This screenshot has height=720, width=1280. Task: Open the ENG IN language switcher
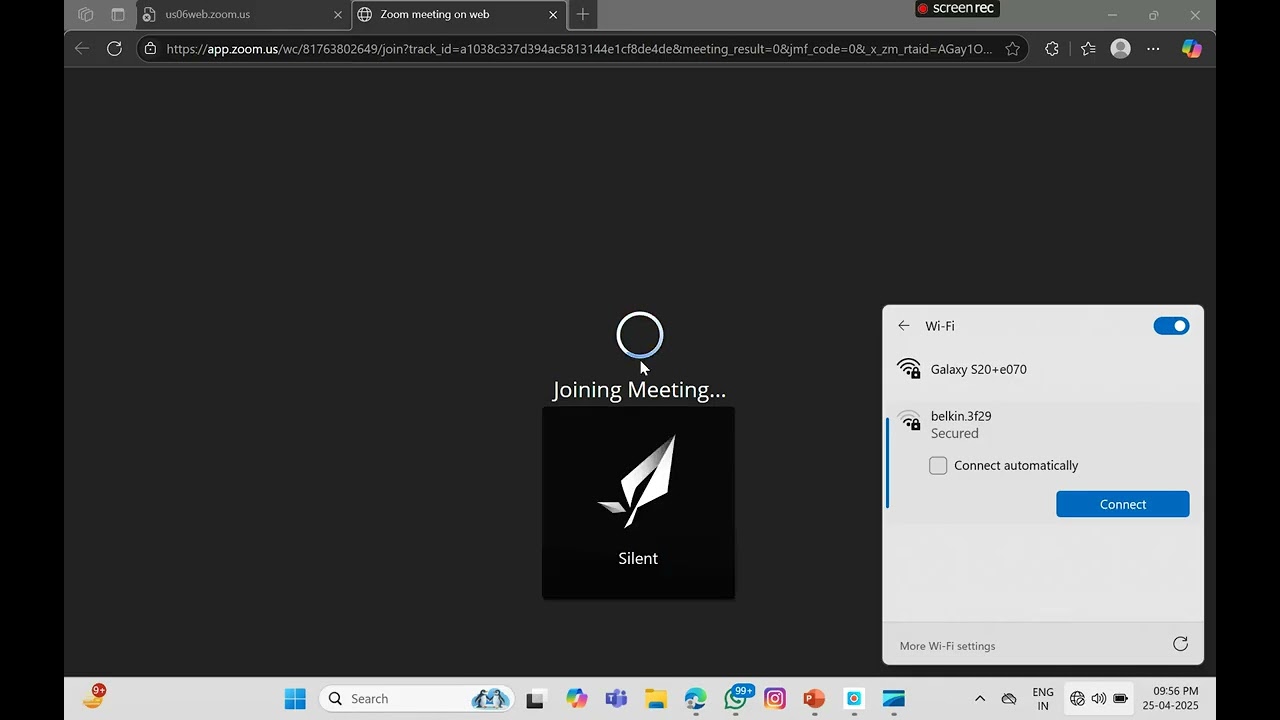coord(1043,699)
